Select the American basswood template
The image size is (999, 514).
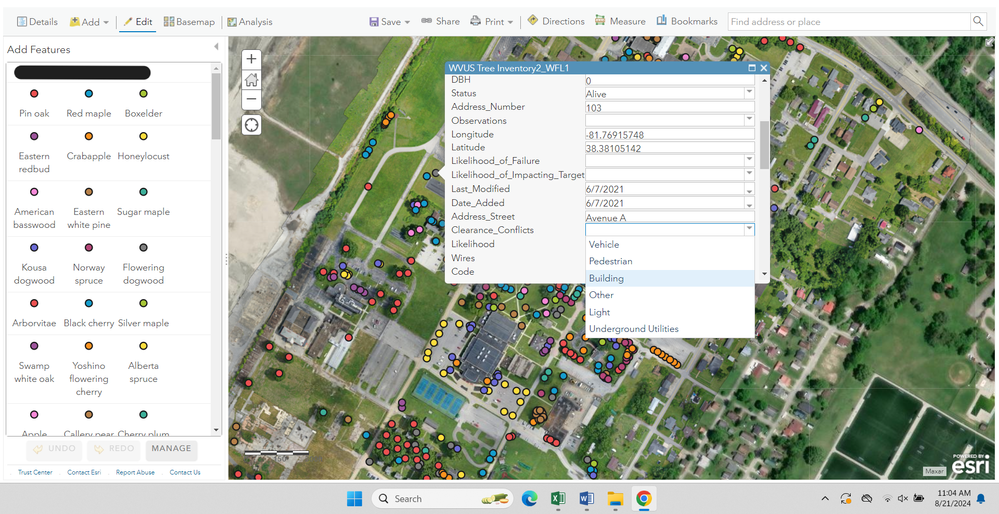pyautogui.click(x=34, y=208)
